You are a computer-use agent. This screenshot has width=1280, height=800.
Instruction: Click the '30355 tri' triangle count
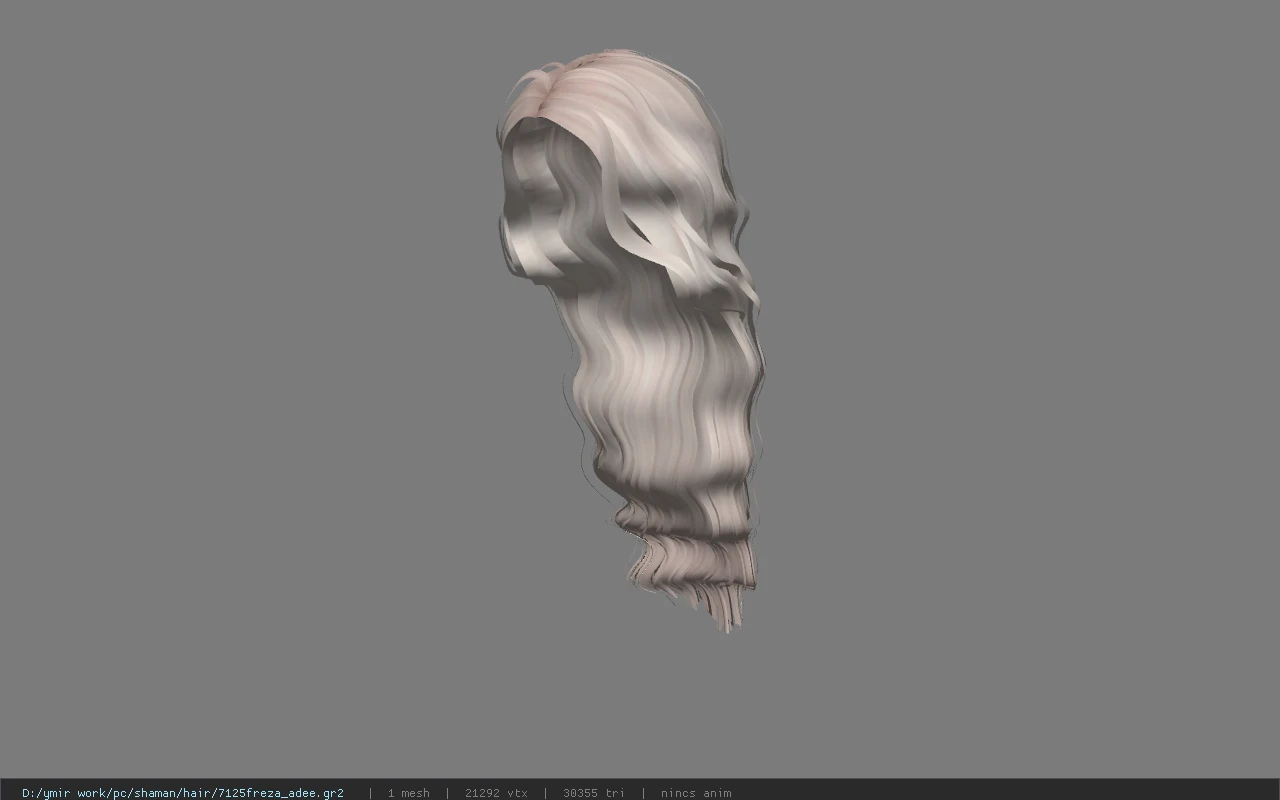[x=594, y=793]
